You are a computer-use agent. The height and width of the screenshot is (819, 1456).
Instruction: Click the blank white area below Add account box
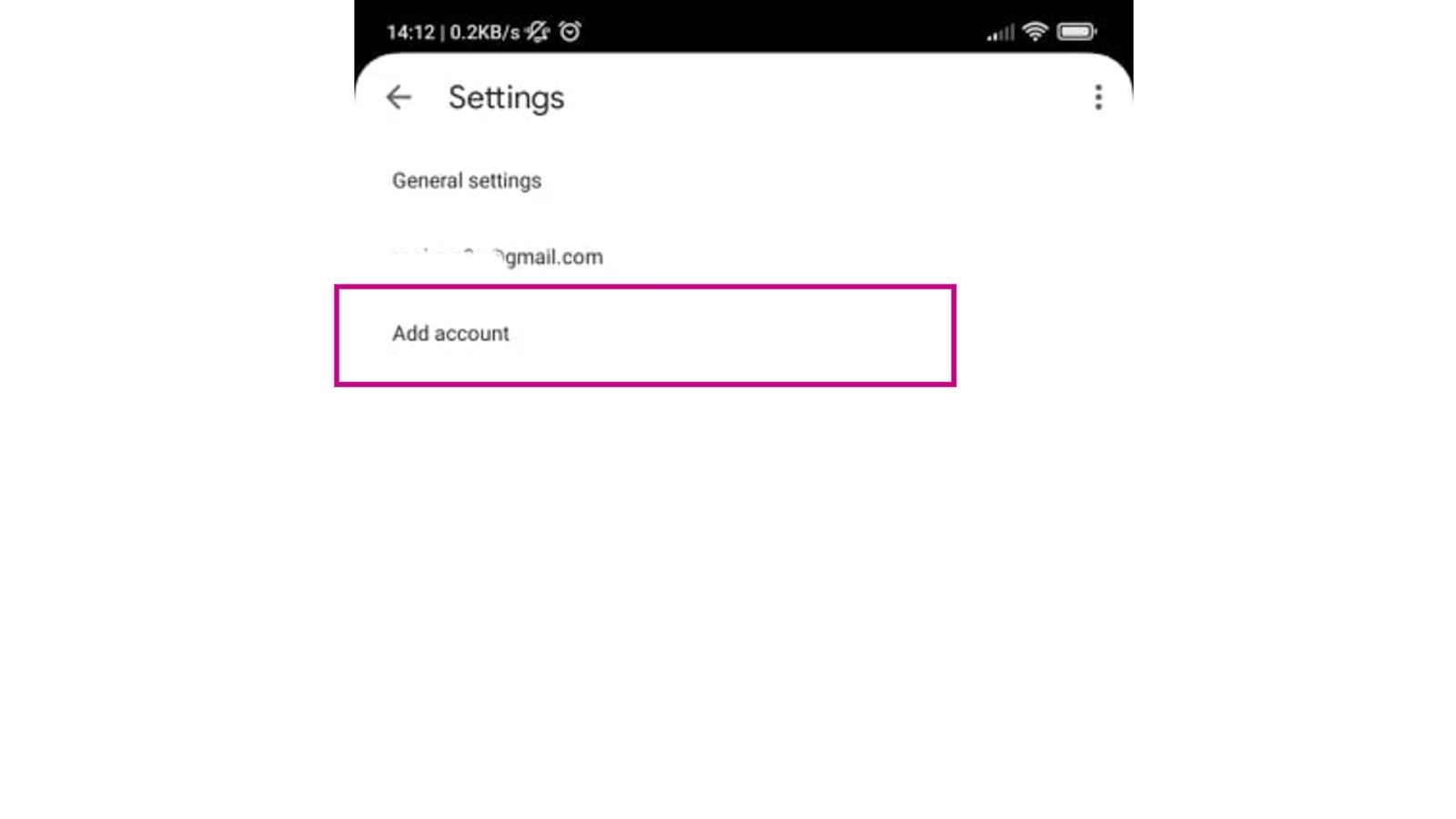pyautogui.click(x=743, y=591)
